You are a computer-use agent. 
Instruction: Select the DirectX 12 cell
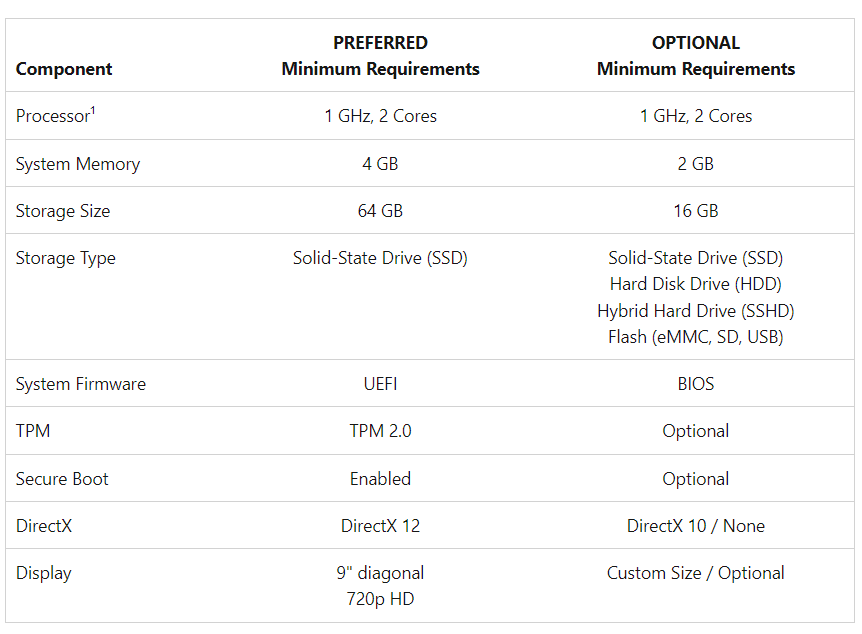[x=380, y=526]
